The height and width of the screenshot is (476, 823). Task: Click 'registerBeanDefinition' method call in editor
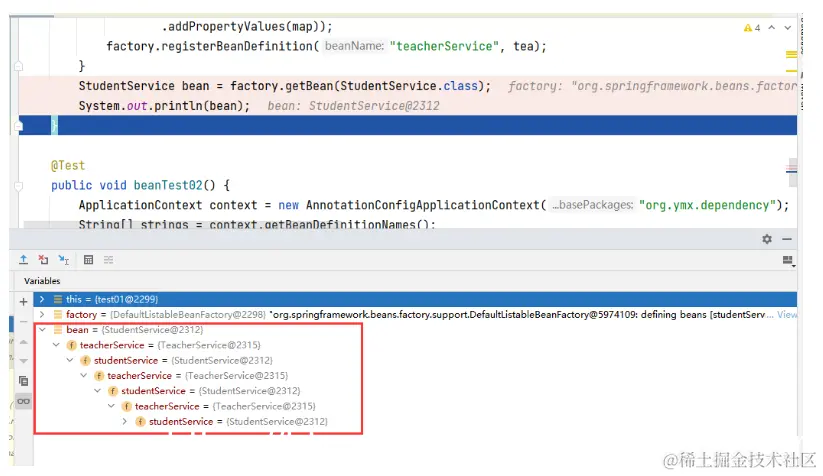[237, 46]
